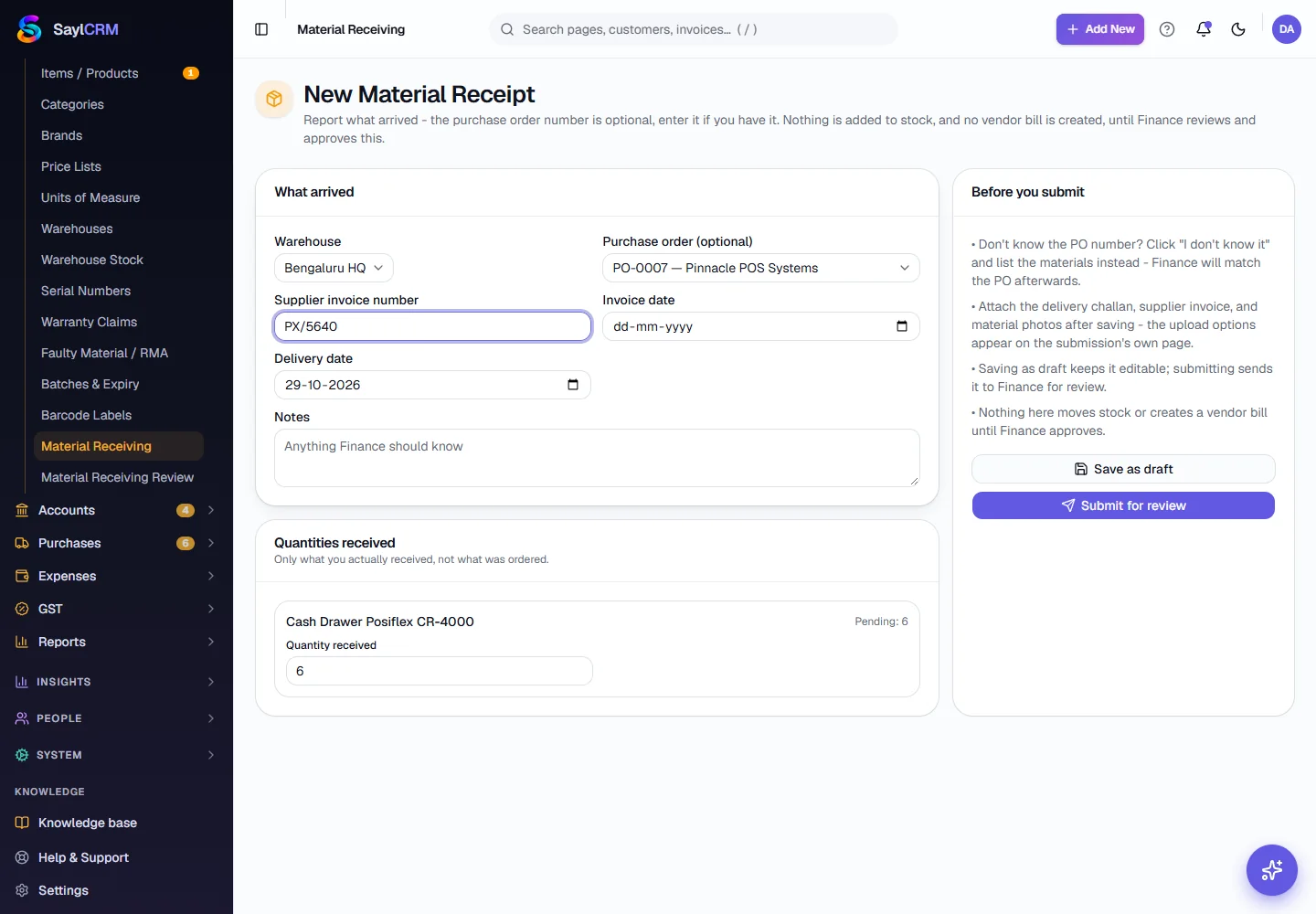Click the Purchases truck icon

point(22,543)
